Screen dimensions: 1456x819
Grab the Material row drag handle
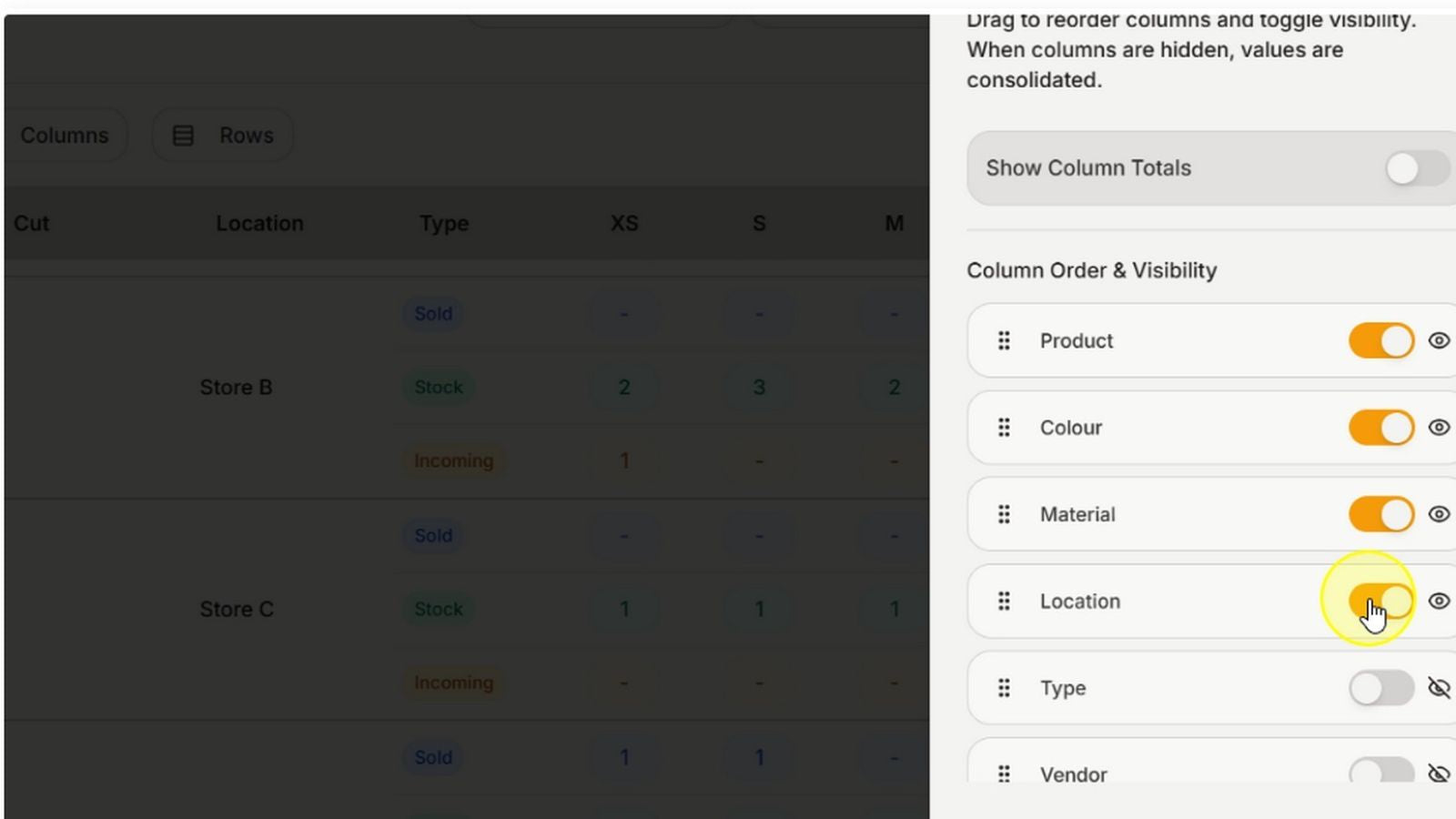coord(1004,514)
